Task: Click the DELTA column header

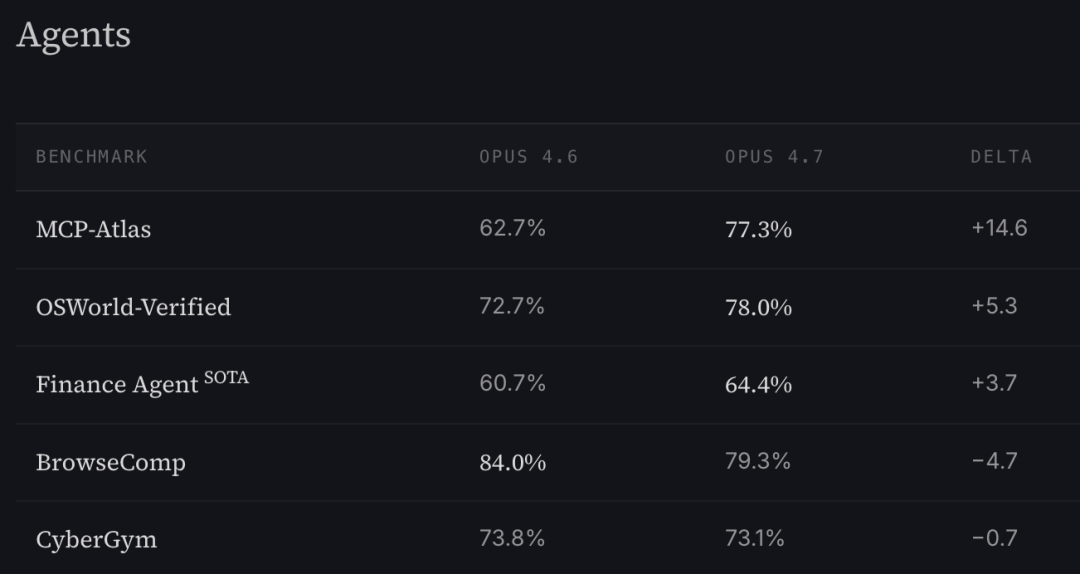Action: (x=1001, y=157)
